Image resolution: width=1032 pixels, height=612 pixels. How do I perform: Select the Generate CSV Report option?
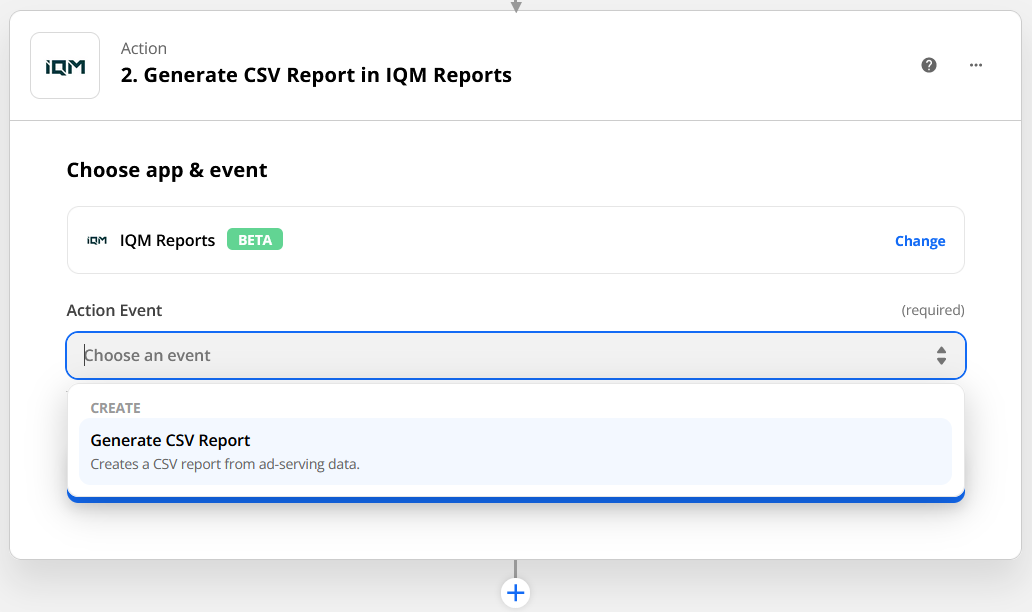coord(170,441)
